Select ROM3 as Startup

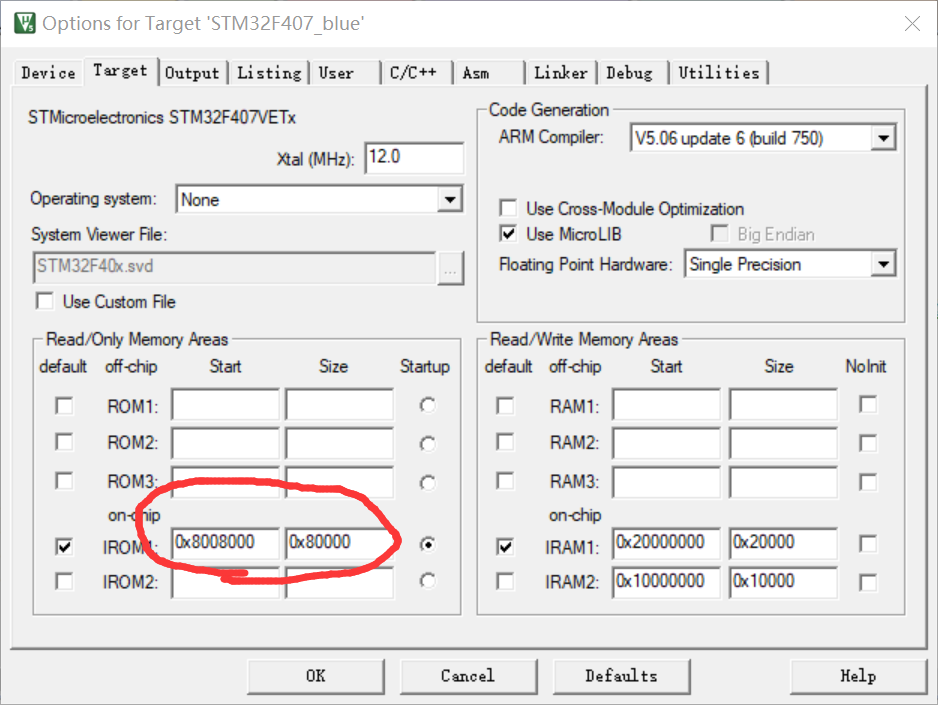[428, 483]
